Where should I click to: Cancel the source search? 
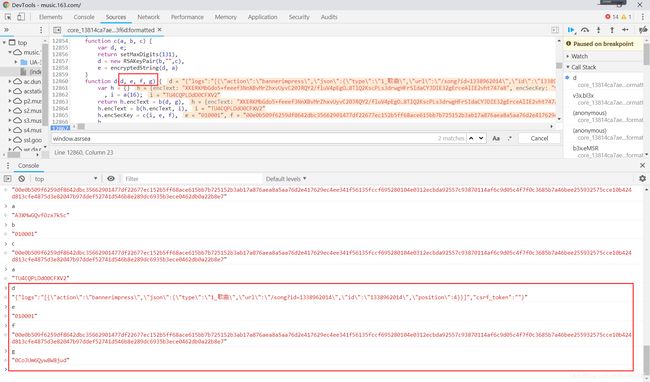[x=539, y=138]
